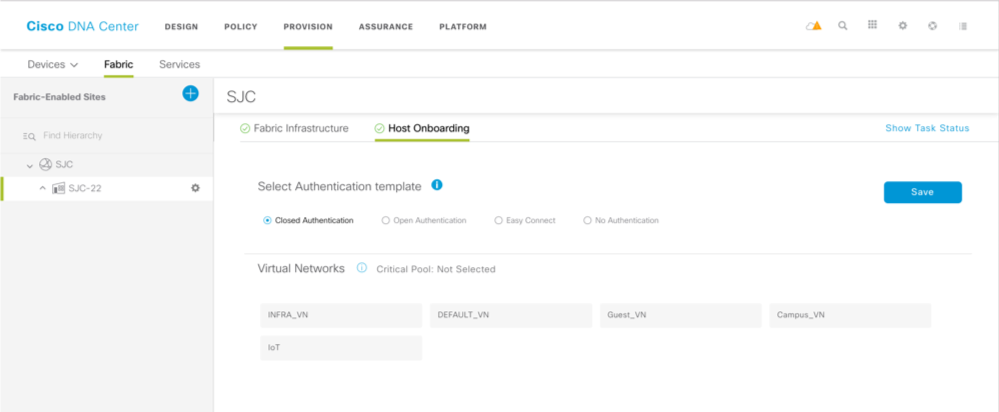The width and height of the screenshot is (999, 412).
Task: Open SJC-22 gear settings icon
Action: 196,188
